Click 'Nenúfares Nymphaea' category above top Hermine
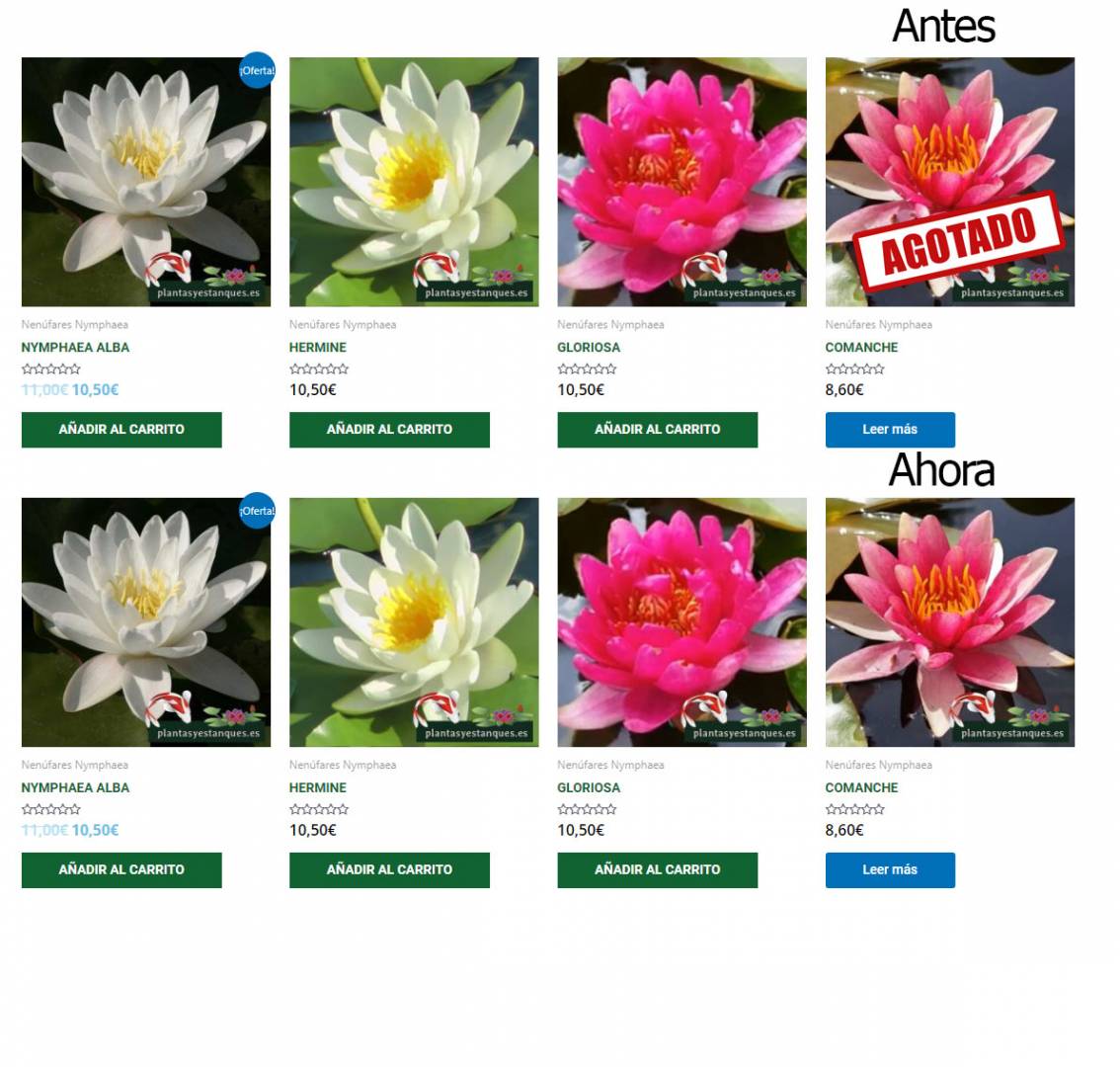1120x1067 pixels. [x=343, y=324]
